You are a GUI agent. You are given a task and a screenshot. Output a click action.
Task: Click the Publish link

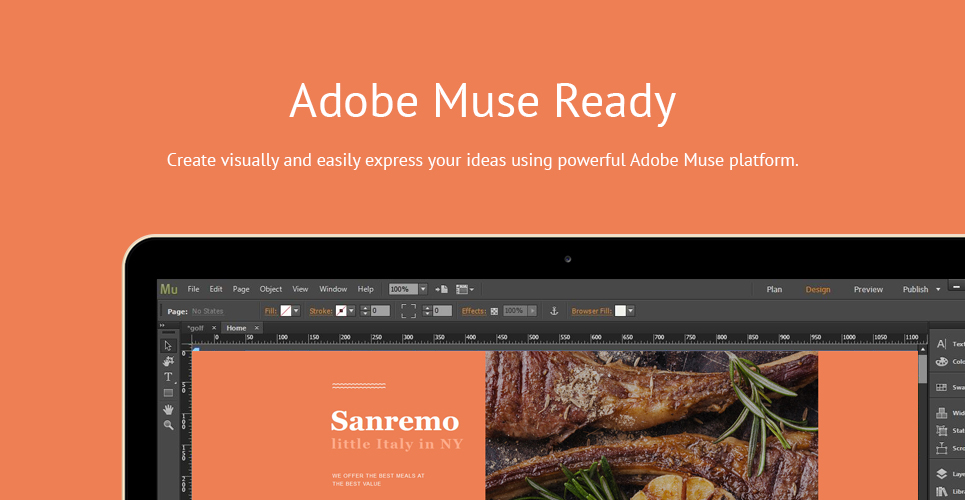click(x=916, y=289)
